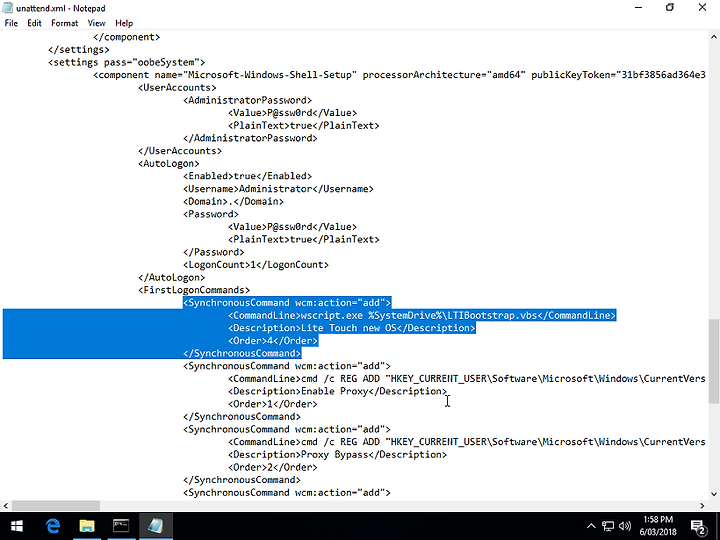Click the <FirstLogonCommands> tag line

(x=194, y=290)
